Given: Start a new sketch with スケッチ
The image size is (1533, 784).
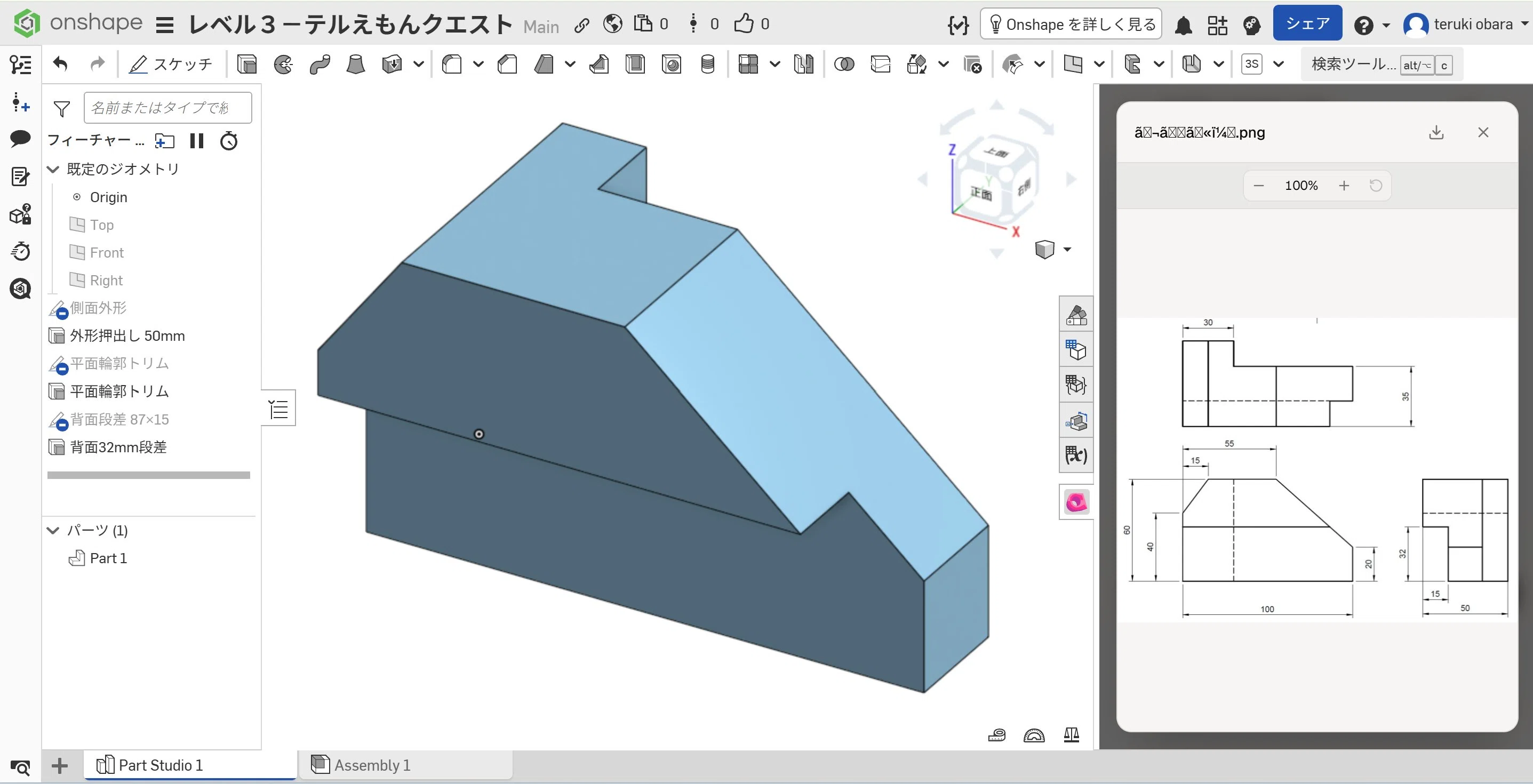Looking at the screenshot, I should [x=171, y=63].
